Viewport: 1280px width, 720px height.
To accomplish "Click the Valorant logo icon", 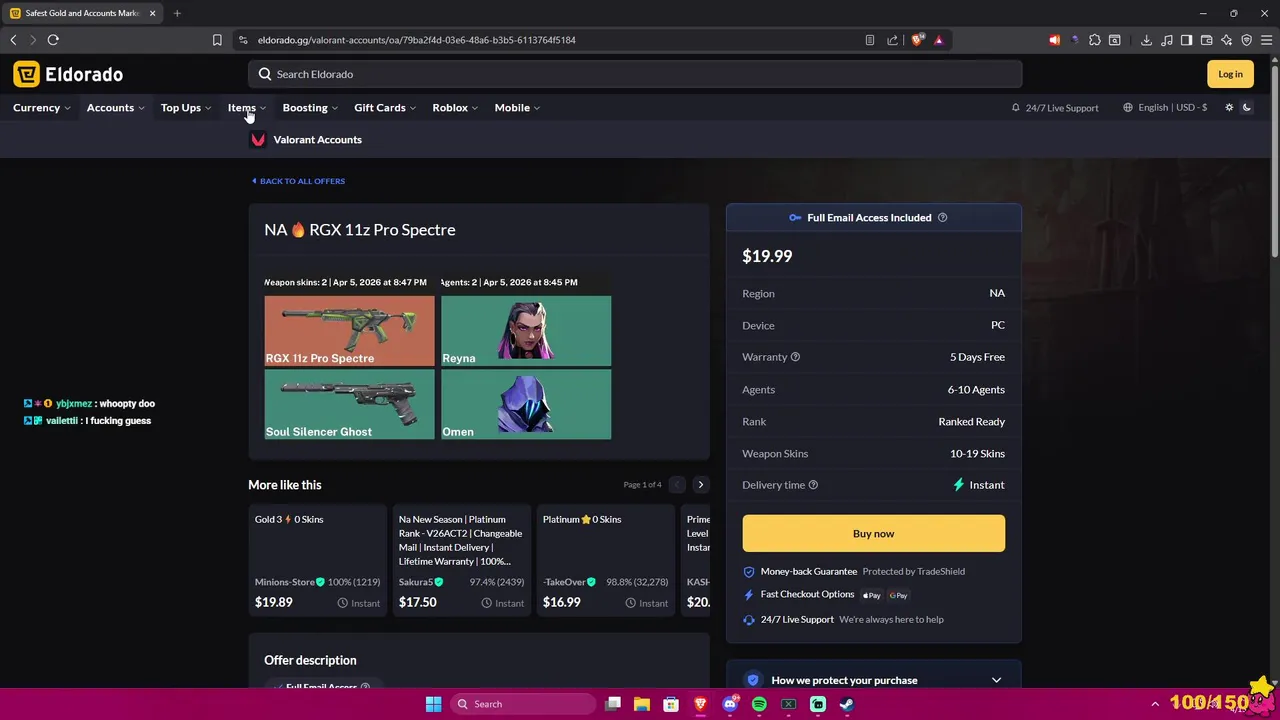I will tap(258, 140).
